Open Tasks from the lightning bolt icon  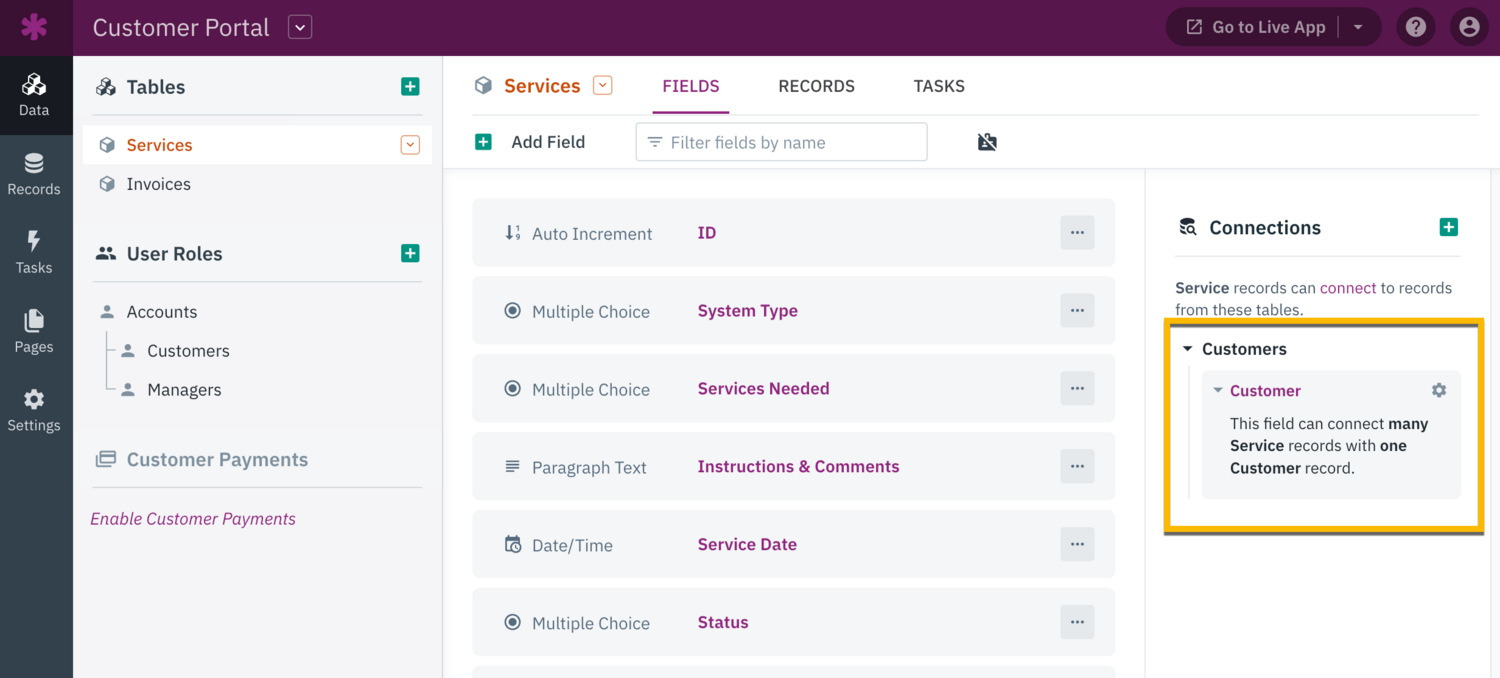tap(34, 252)
